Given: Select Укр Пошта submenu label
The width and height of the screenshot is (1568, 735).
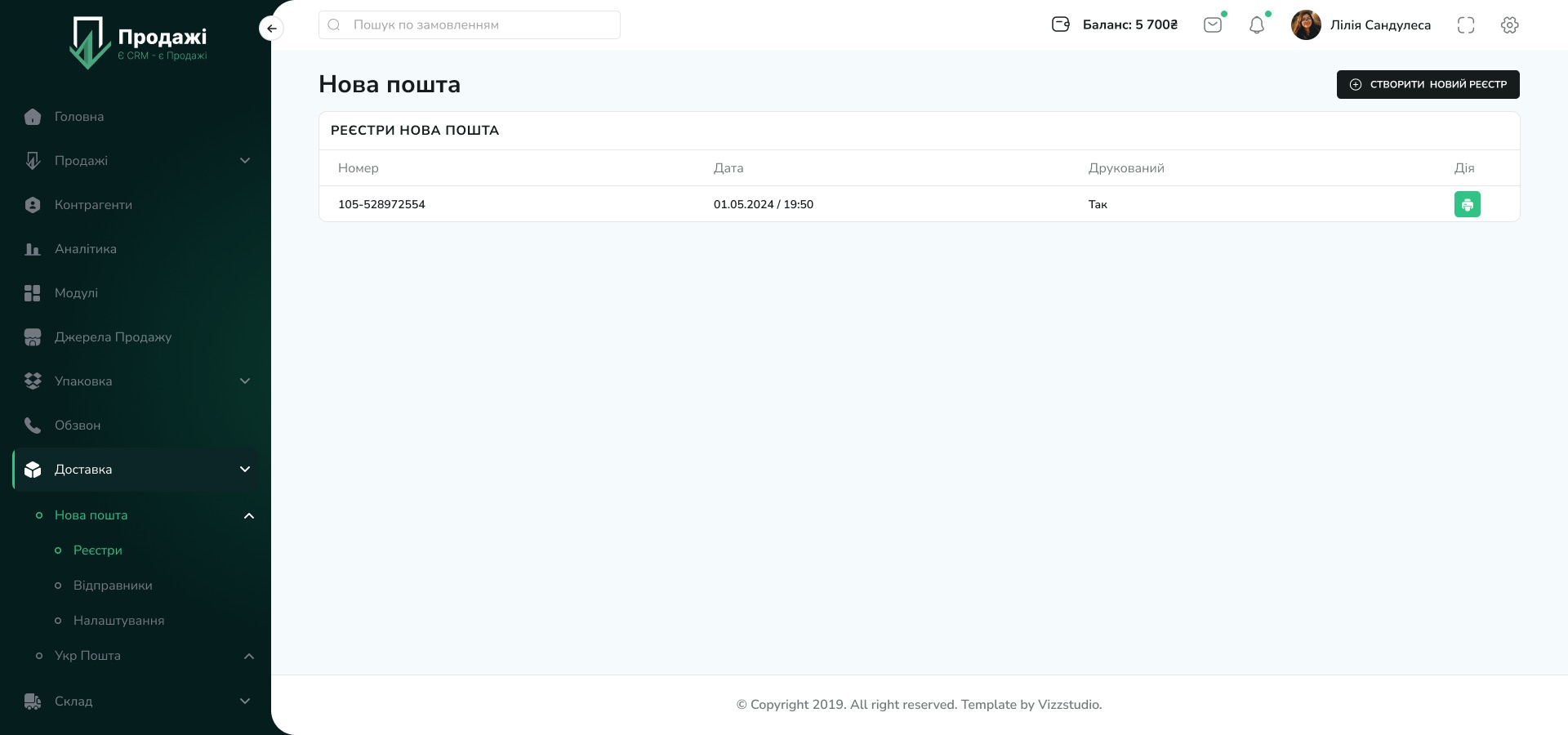Looking at the screenshot, I should 87,656.
